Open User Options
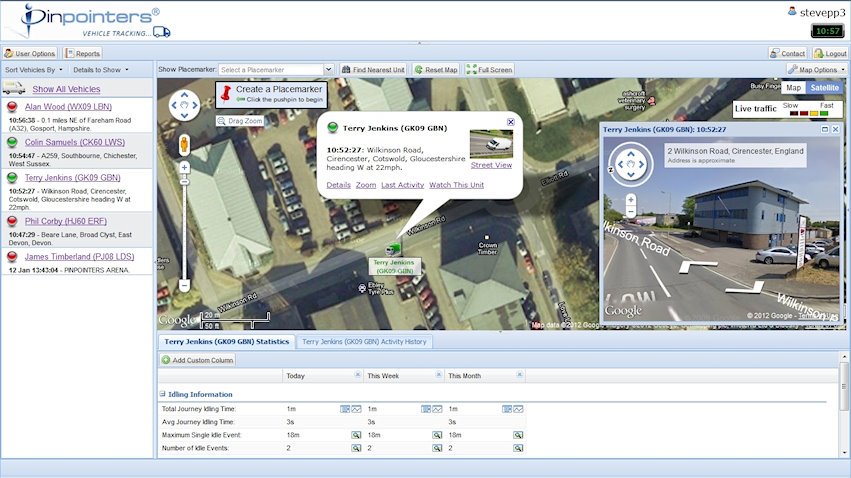Screen dimensions: 851x478 (x=30, y=53)
